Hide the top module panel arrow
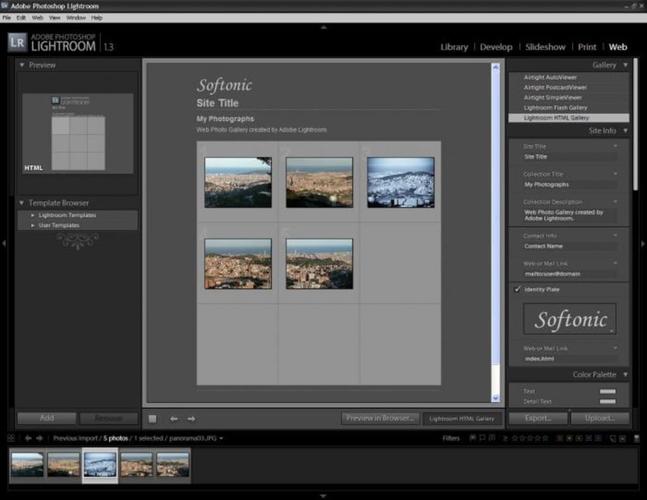Screen dimensions: 647x500 tap(324, 28)
